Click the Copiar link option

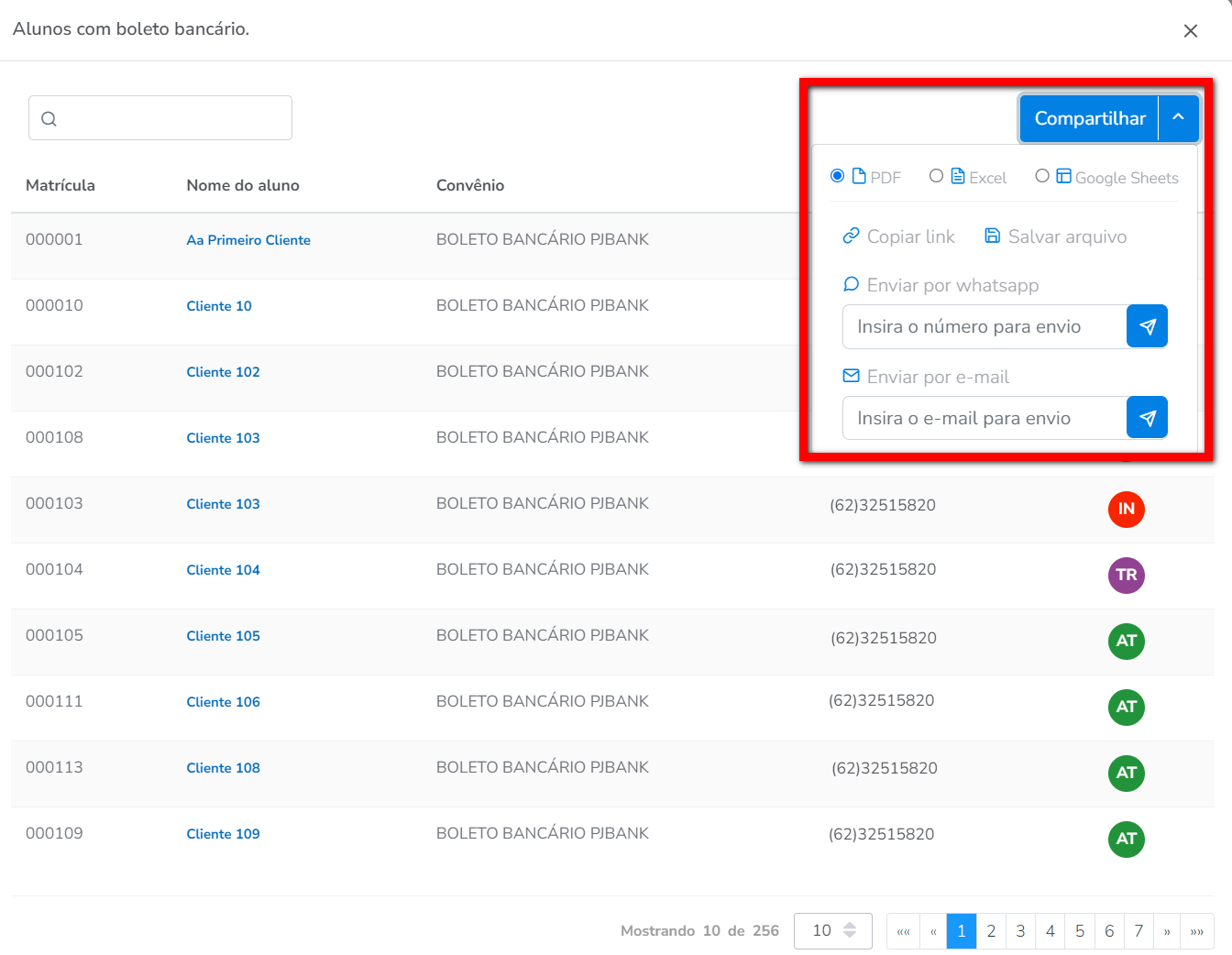[x=898, y=237]
